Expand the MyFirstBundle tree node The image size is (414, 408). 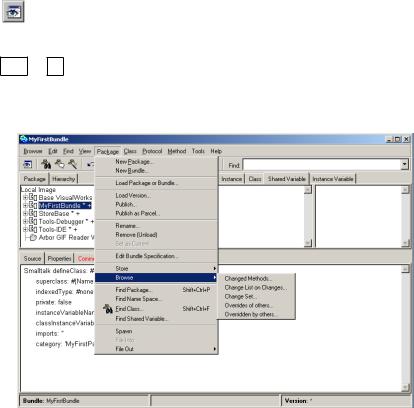tap(25, 205)
